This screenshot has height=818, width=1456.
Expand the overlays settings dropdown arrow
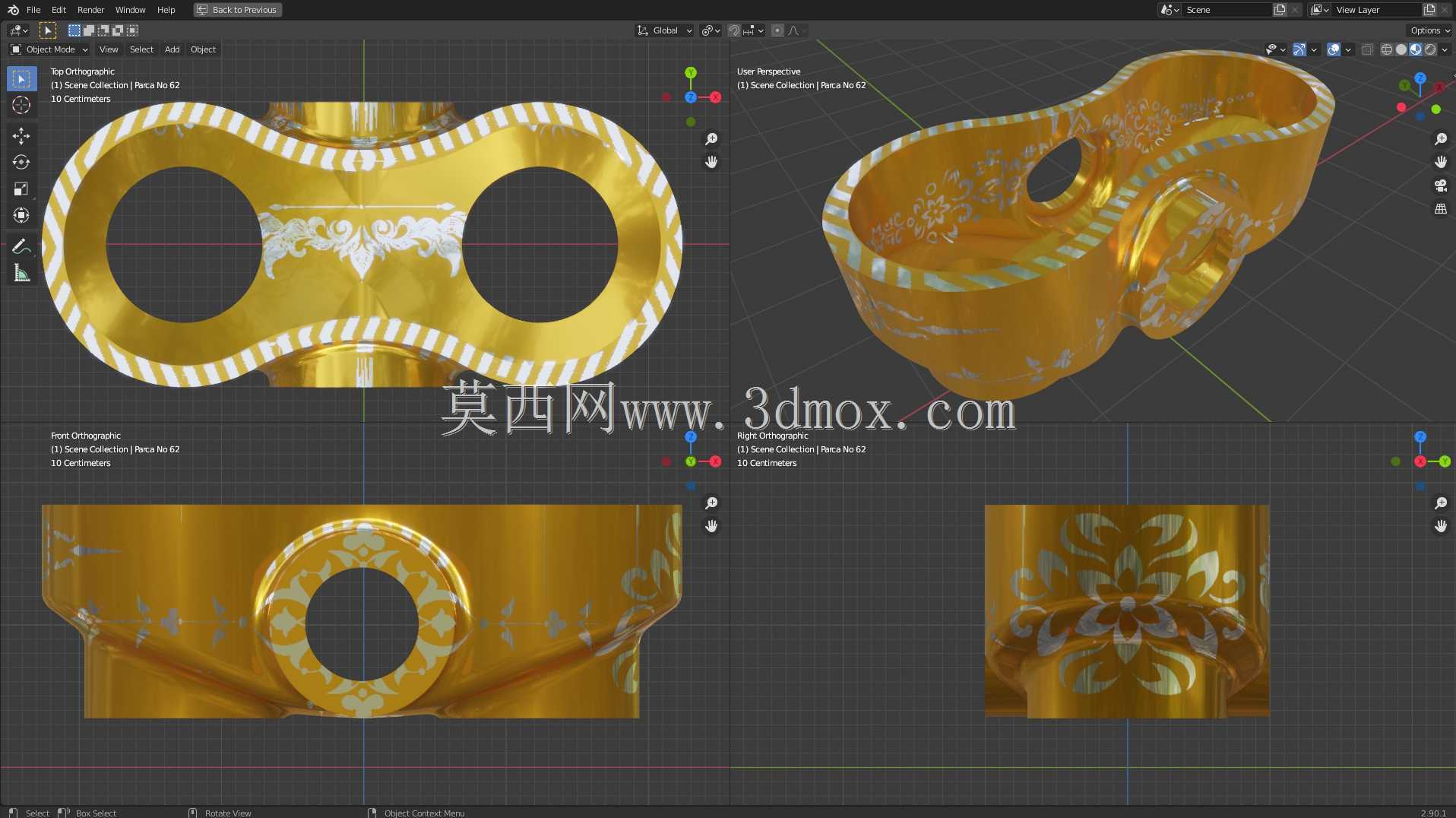point(1348,49)
